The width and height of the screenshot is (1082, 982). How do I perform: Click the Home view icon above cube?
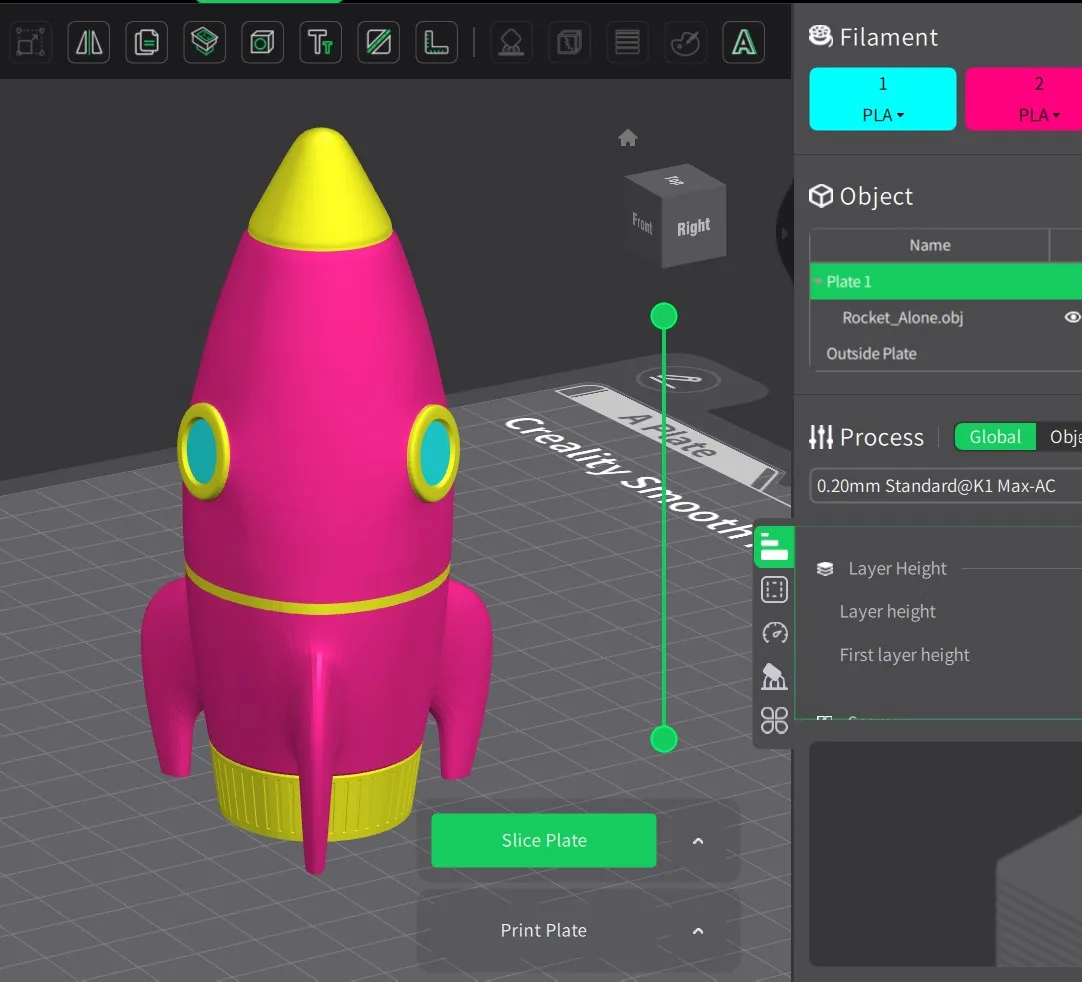tap(627, 138)
